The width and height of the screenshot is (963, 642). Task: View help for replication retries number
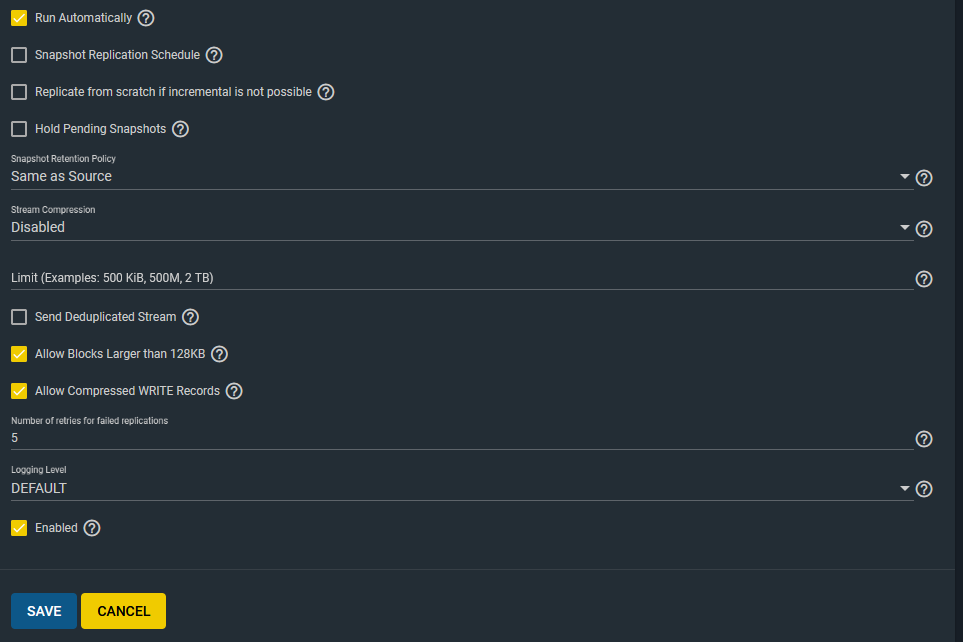(924, 439)
